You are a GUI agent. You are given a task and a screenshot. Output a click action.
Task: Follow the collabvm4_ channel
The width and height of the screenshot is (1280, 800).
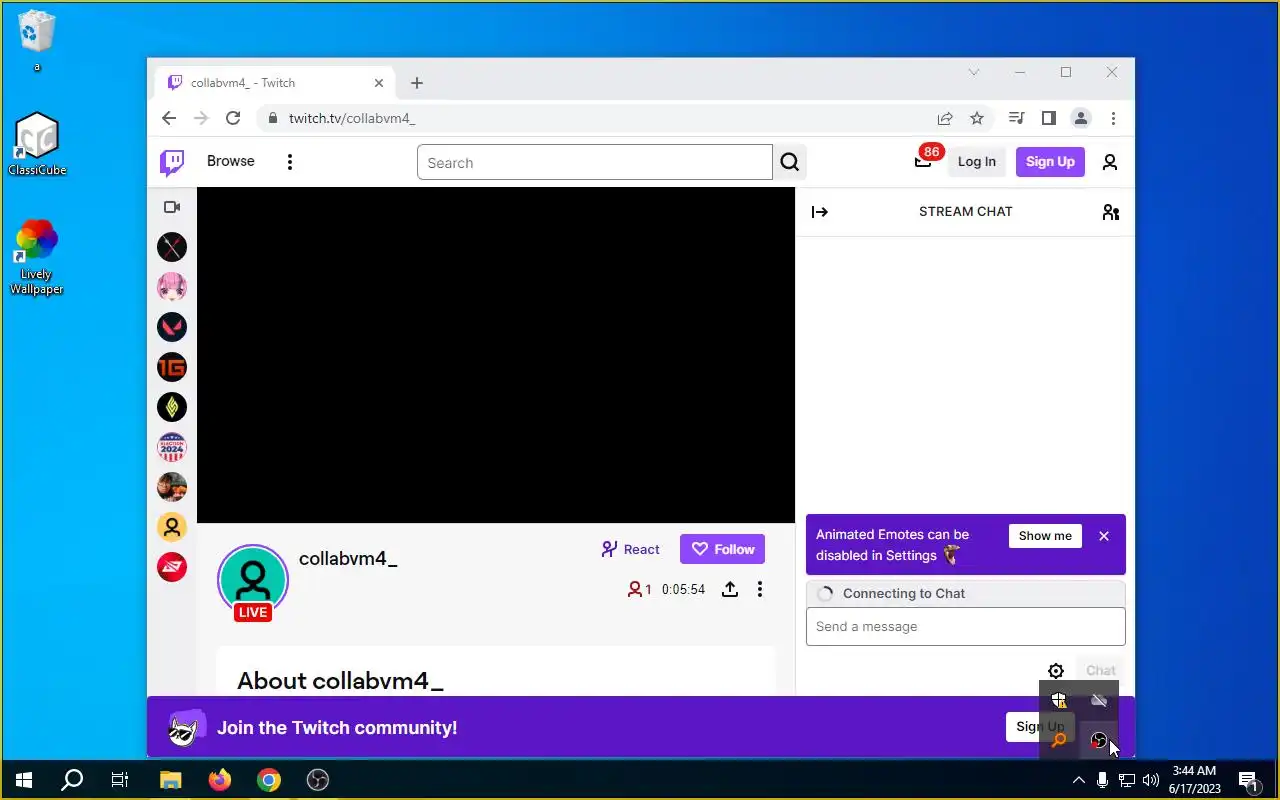point(722,549)
